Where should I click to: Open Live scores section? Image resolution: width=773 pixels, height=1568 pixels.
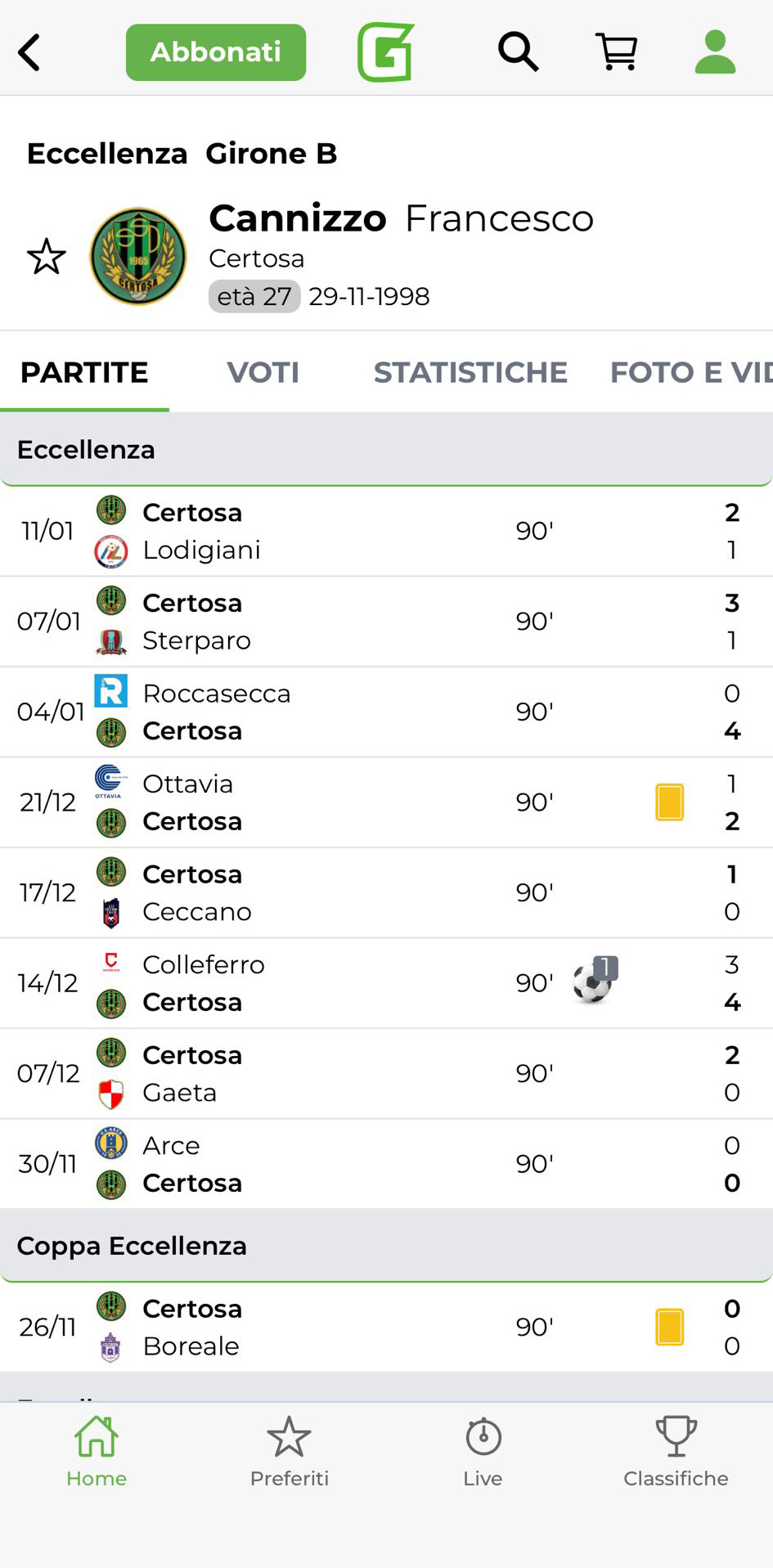(483, 1452)
